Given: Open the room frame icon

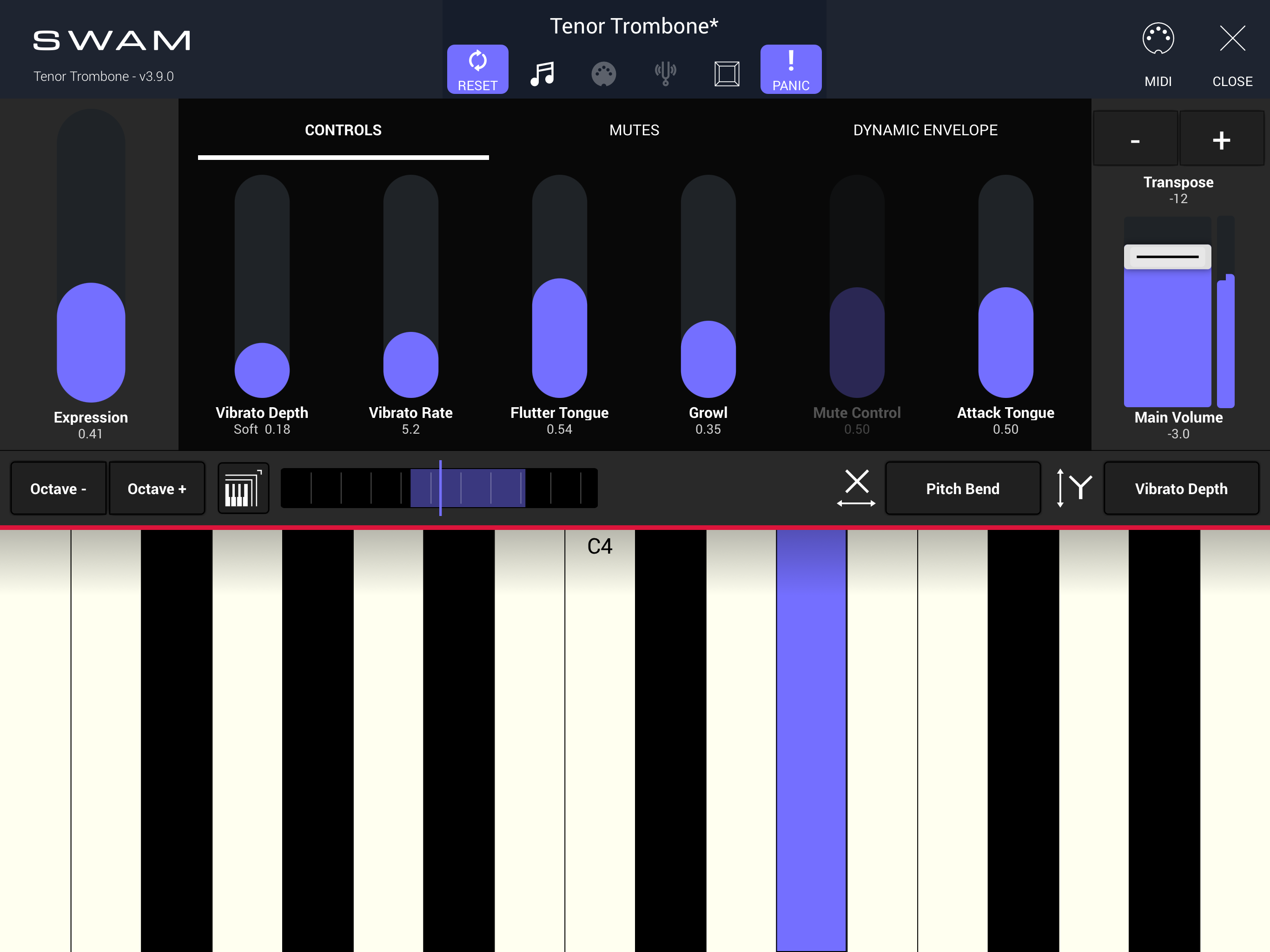Looking at the screenshot, I should pyautogui.click(x=727, y=73).
